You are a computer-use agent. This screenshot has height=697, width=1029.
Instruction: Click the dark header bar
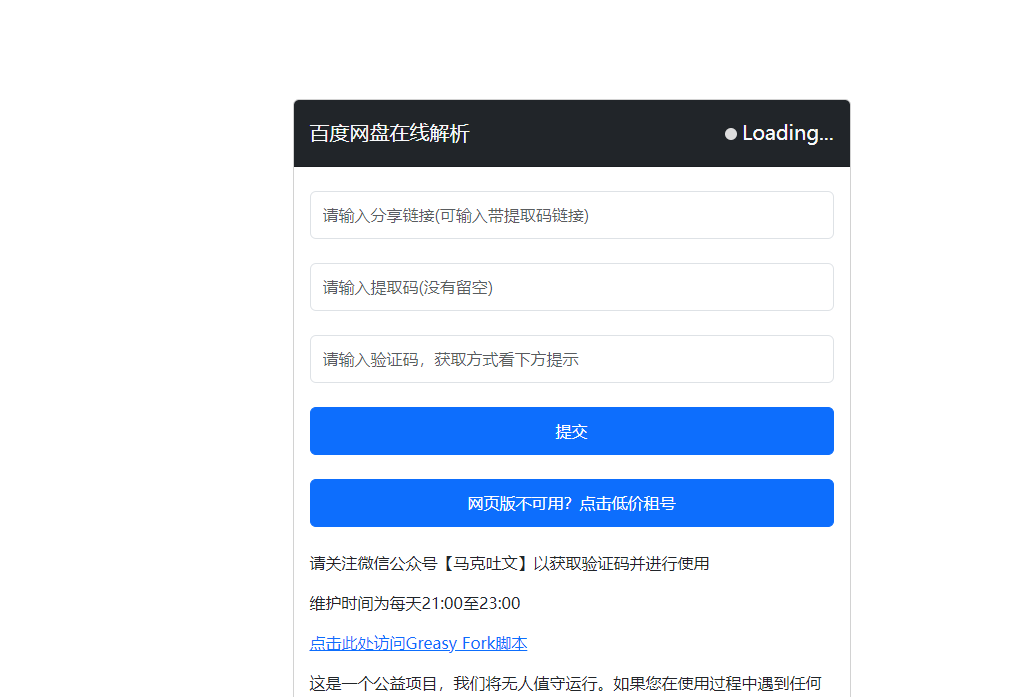pos(571,132)
